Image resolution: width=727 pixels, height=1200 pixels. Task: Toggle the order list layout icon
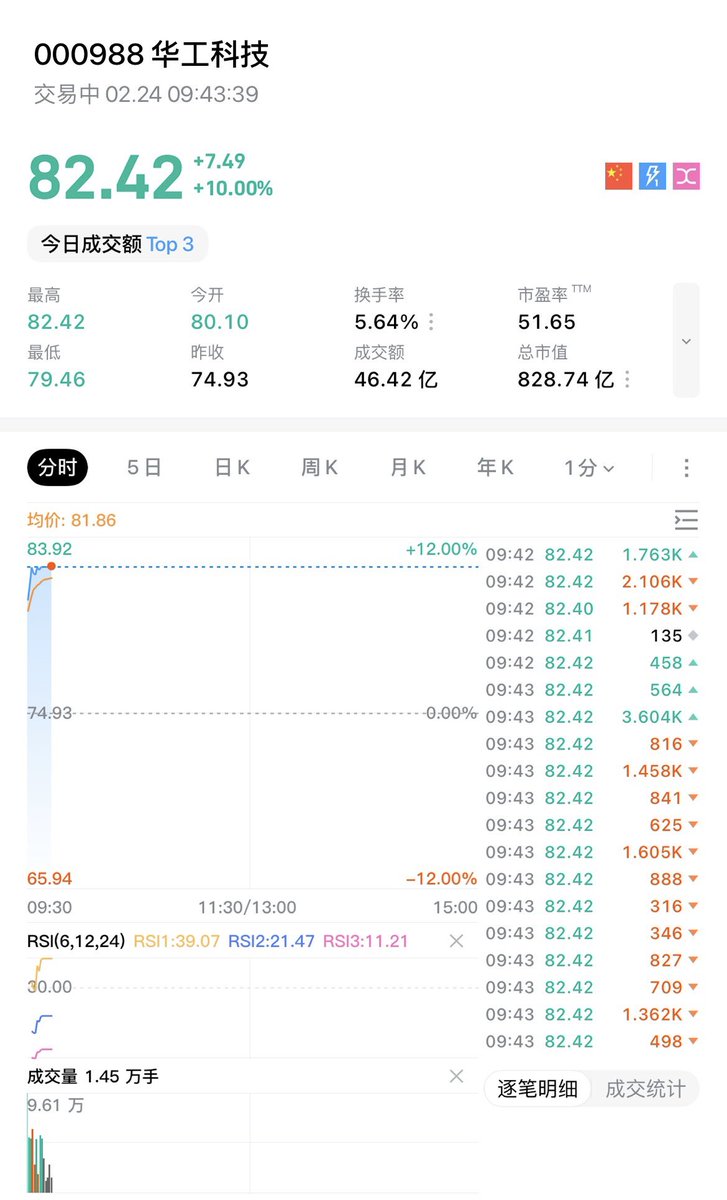(686, 520)
